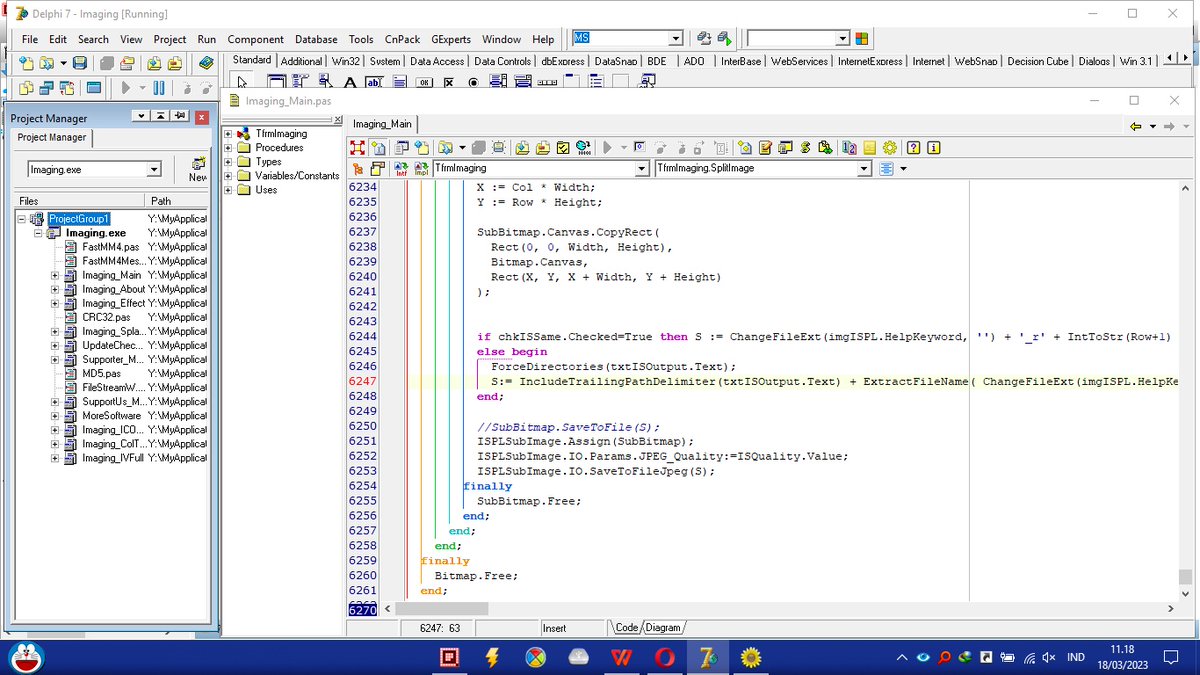Expand the Procedures folder node
This screenshot has height=675, width=1200.
(229, 147)
